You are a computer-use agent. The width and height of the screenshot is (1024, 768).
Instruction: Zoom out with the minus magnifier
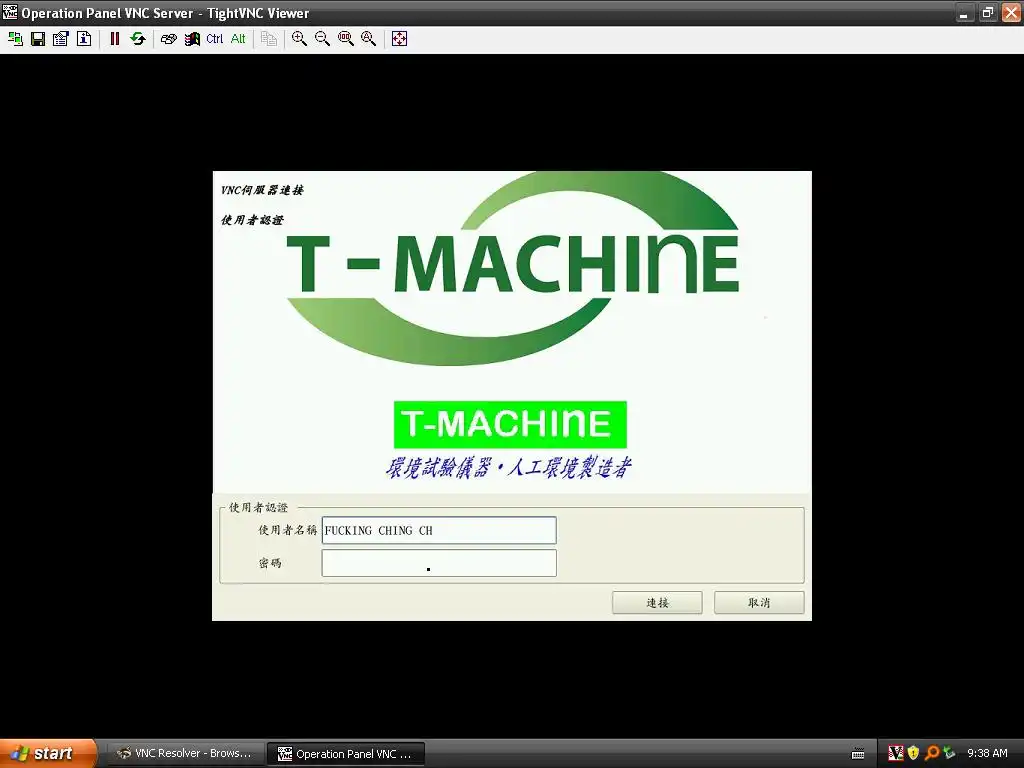(322, 39)
